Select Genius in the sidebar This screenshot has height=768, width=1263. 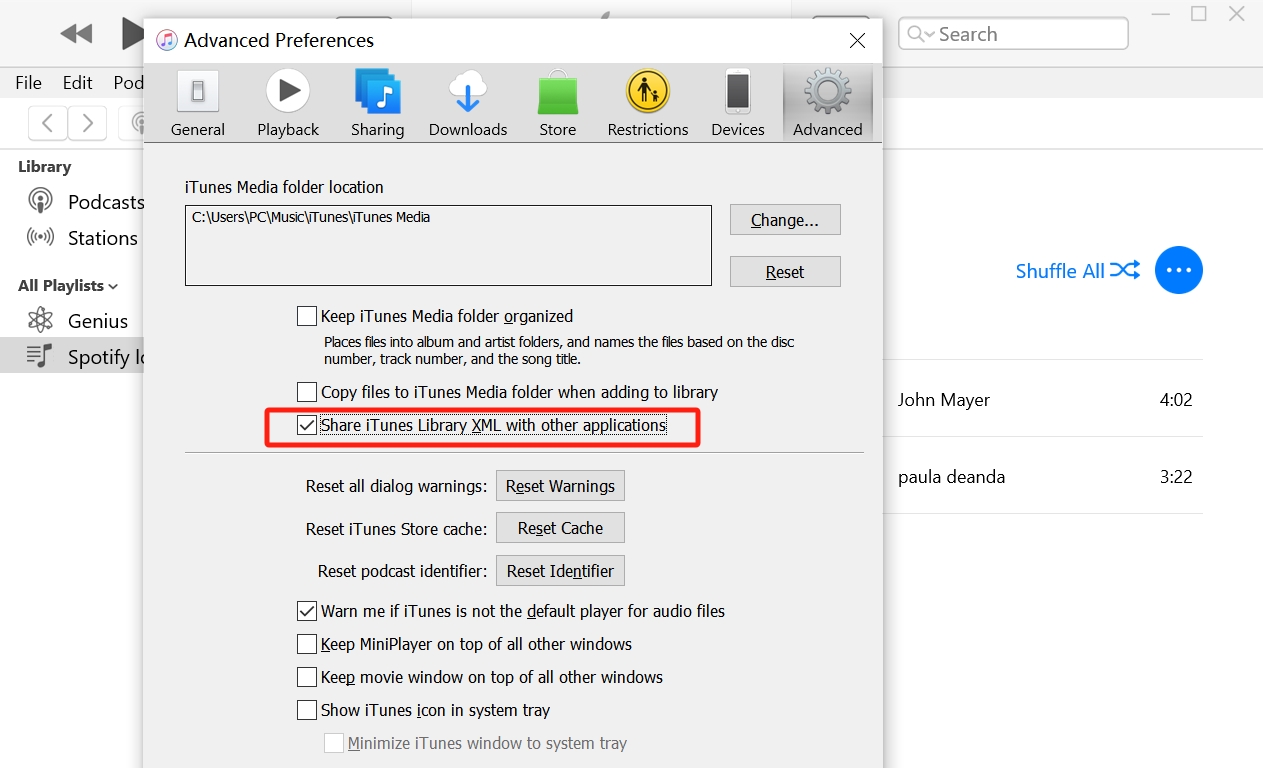[x=97, y=321]
